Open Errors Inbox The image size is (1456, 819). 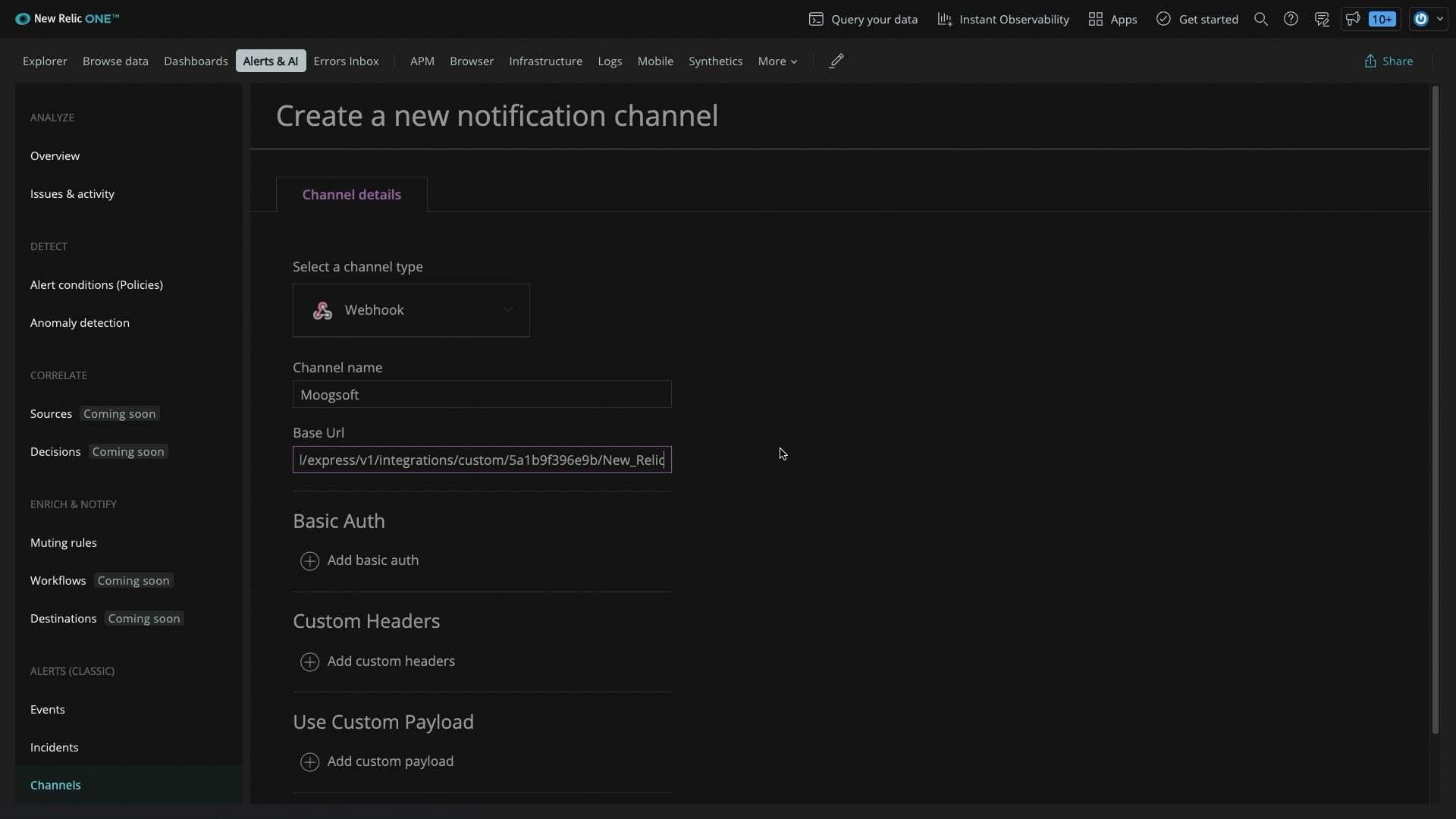click(346, 61)
